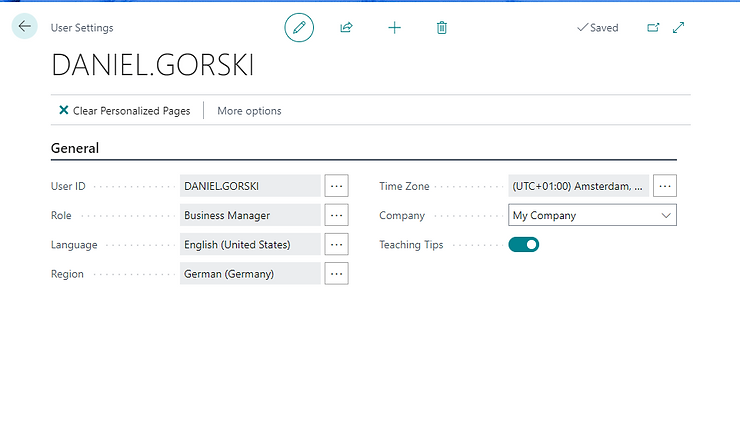Open Role lookup ellipsis button
740x442 pixels.
336,215
